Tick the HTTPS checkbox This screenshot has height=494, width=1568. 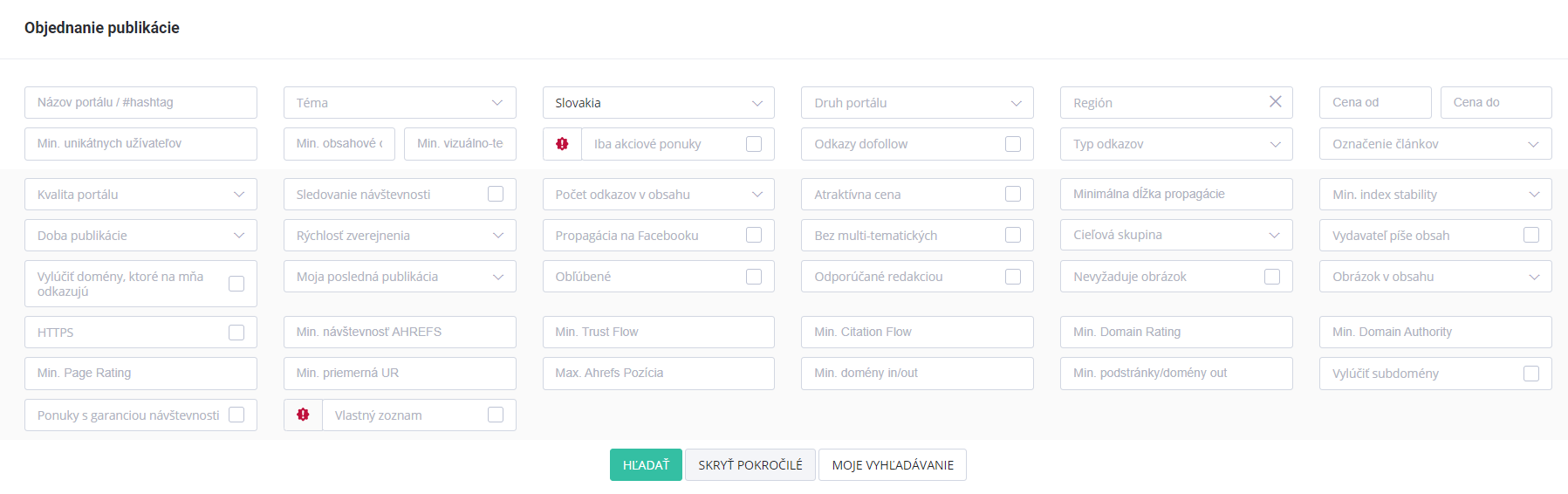(236, 333)
